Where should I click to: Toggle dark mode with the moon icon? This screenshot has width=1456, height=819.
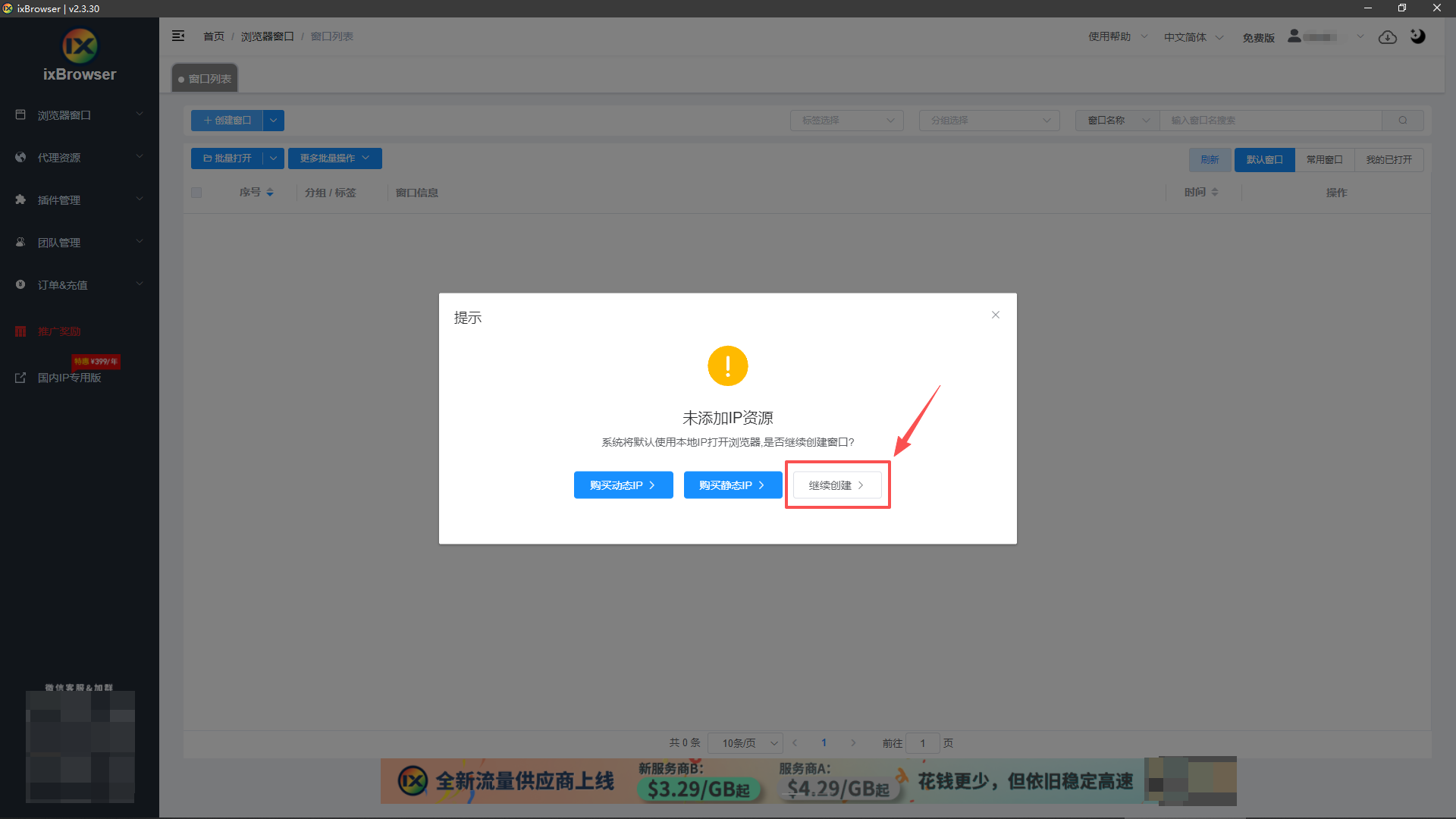click(x=1417, y=36)
